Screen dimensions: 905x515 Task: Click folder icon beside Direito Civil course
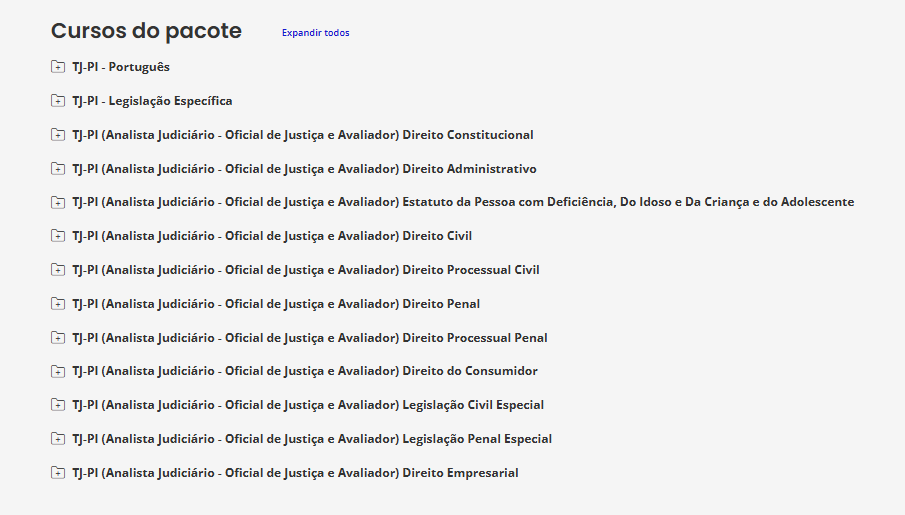(x=58, y=236)
